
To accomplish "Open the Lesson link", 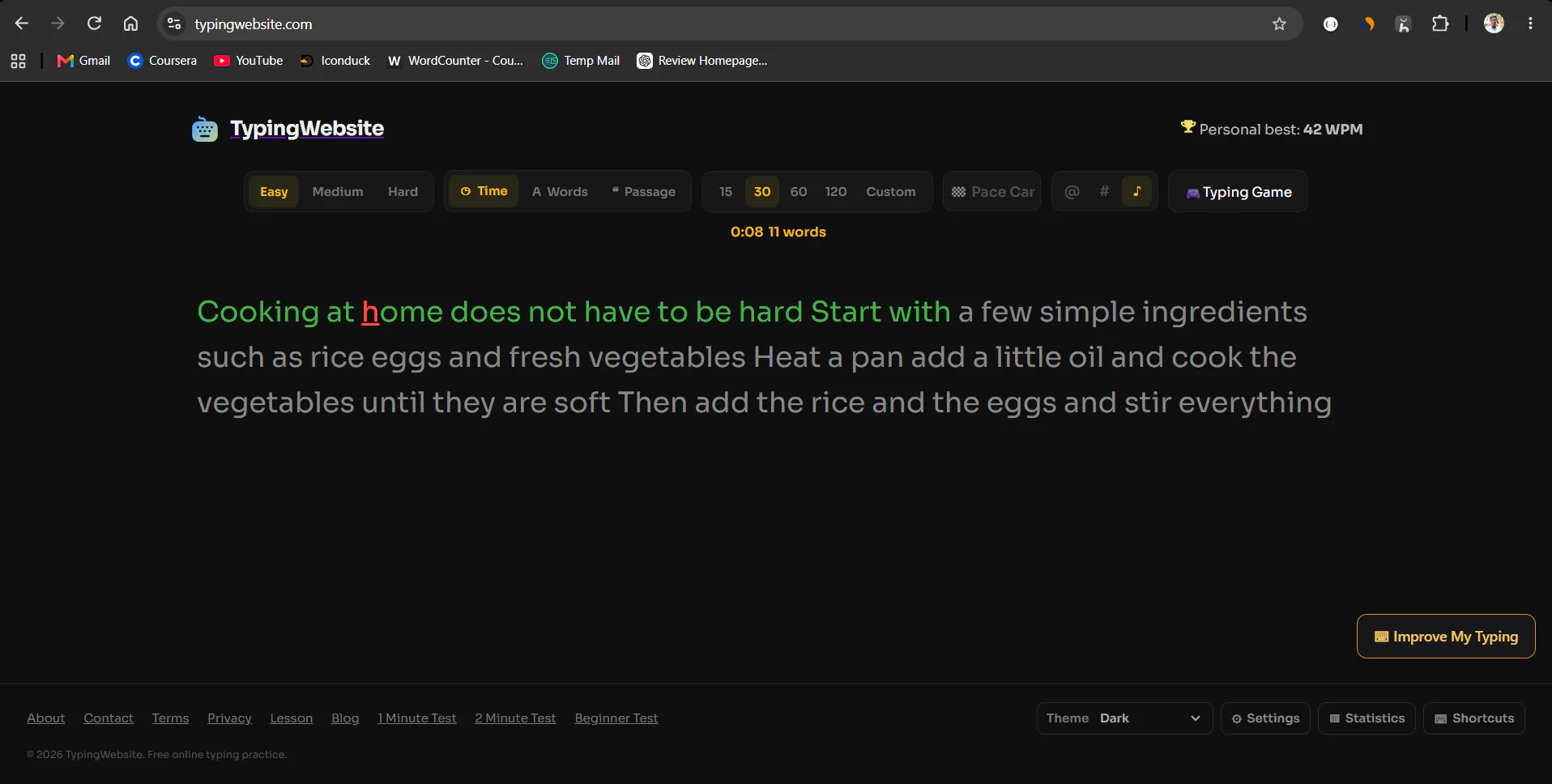I will pos(292,718).
